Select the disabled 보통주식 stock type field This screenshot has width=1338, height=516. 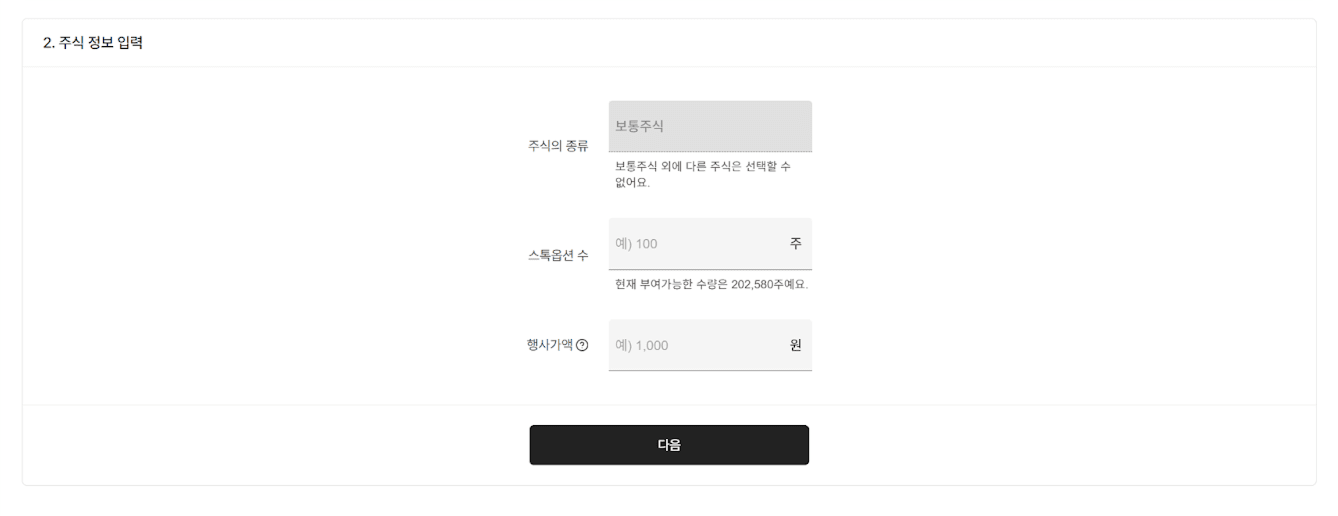pyautogui.click(x=710, y=126)
